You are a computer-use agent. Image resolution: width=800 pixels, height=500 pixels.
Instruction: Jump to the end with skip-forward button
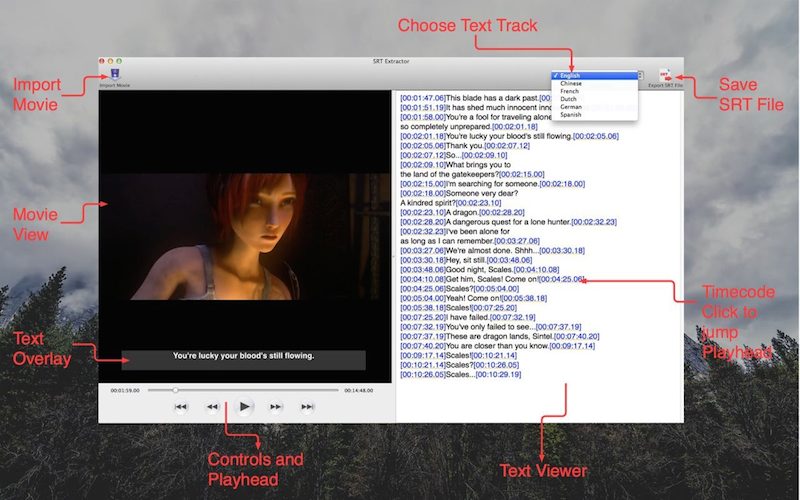coord(307,407)
